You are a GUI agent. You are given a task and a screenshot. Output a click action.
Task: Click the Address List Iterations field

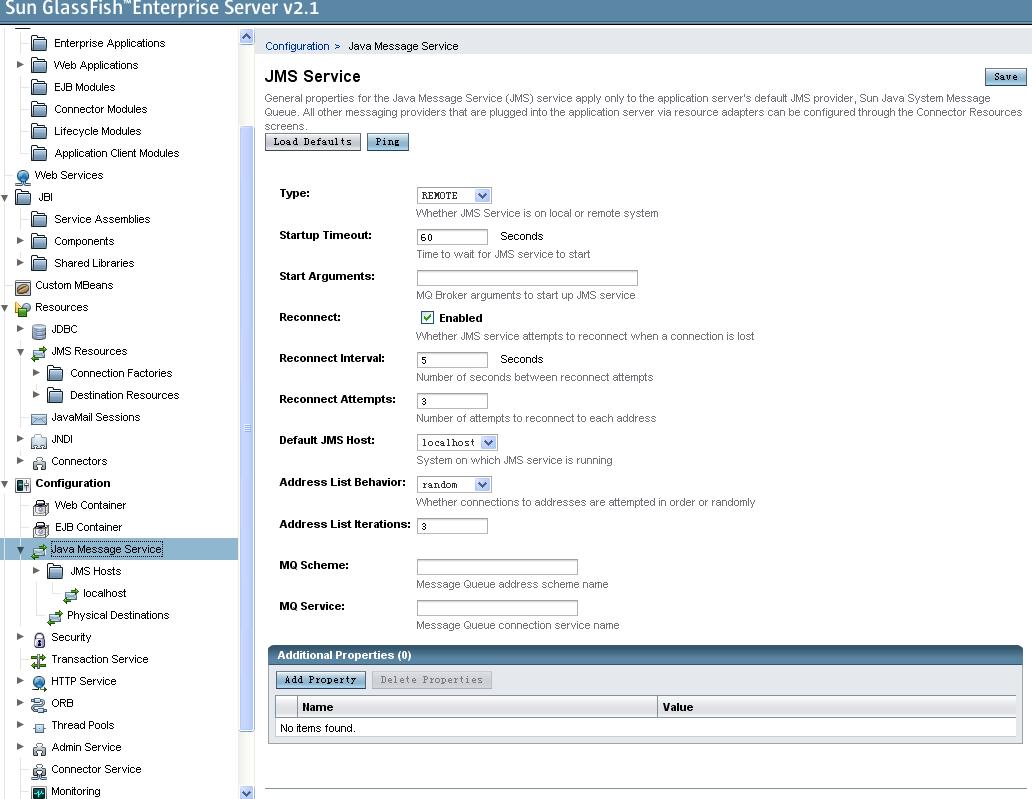coord(452,526)
